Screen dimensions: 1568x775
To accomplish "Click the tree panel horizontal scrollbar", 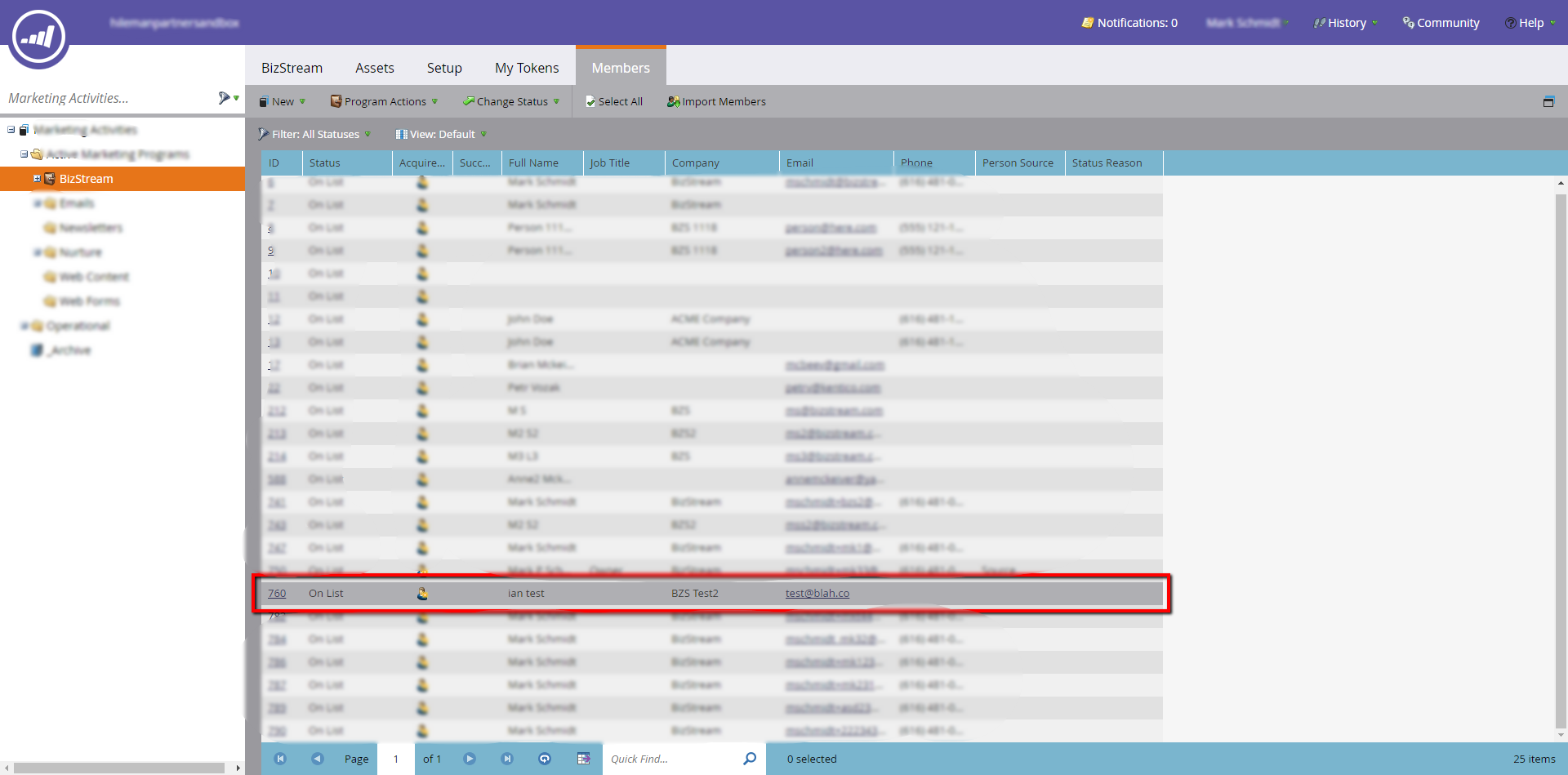I will (x=120, y=768).
